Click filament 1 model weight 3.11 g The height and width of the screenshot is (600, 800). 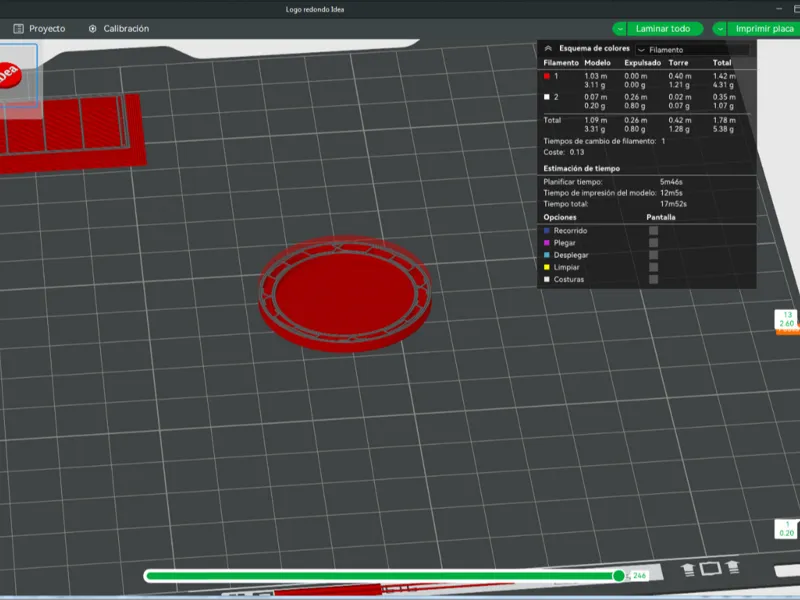point(594,85)
